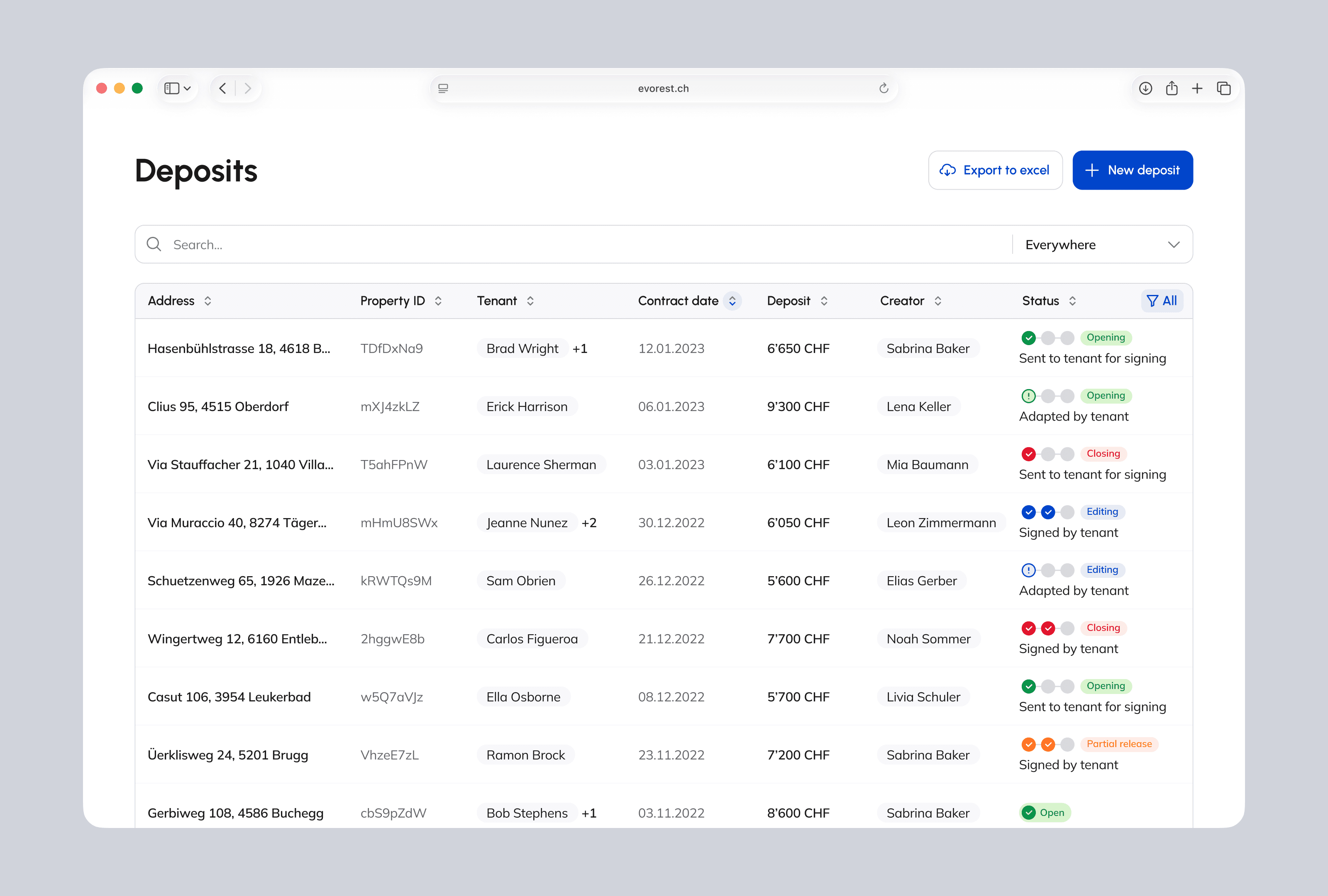This screenshot has width=1328, height=896.
Task: Reload the evorest.ch page
Action: click(x=884, y=88)
